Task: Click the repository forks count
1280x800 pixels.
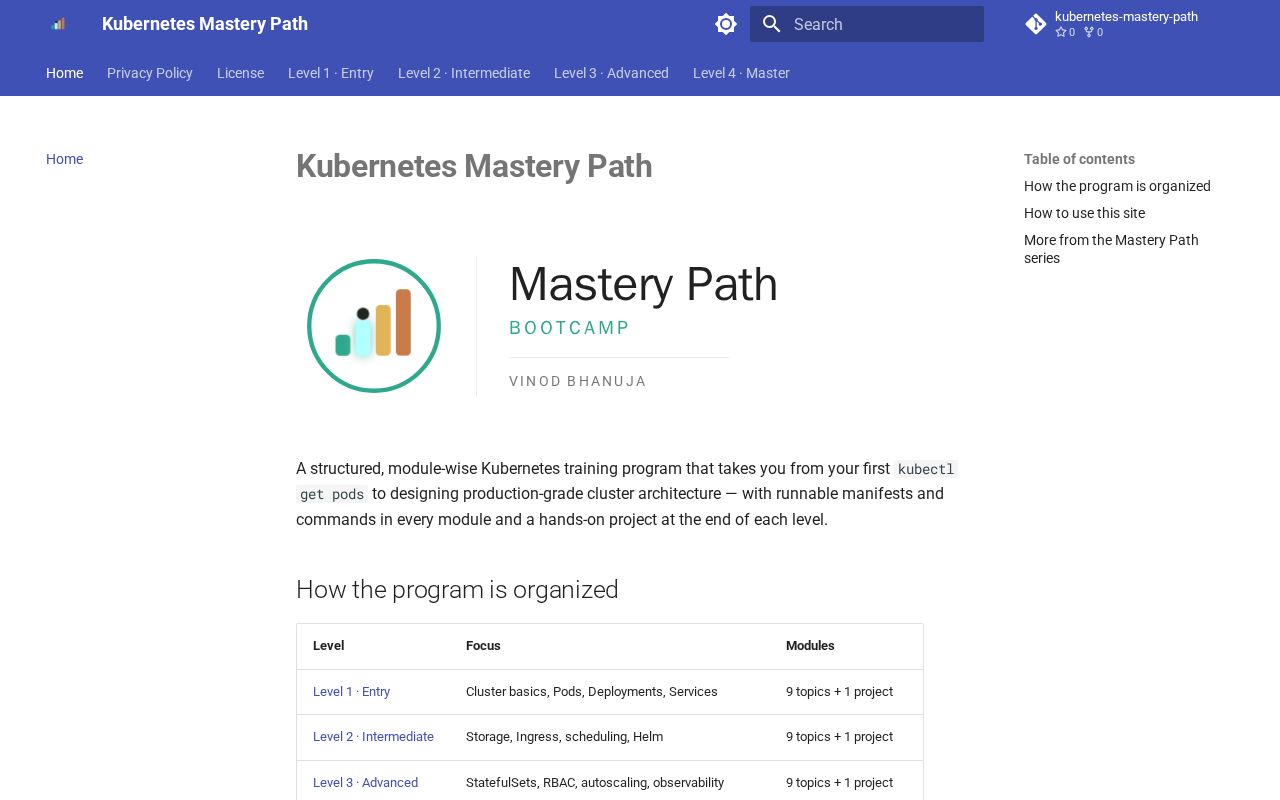Action: (1093, 32)
